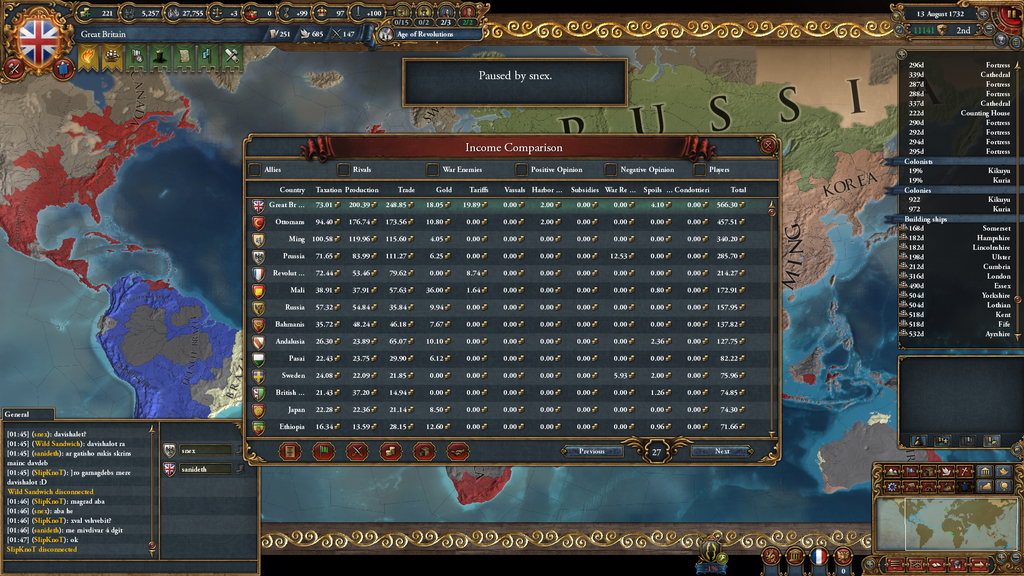Enable the Allies filter checkbox

pyautogui.click(x=255, y=170)
